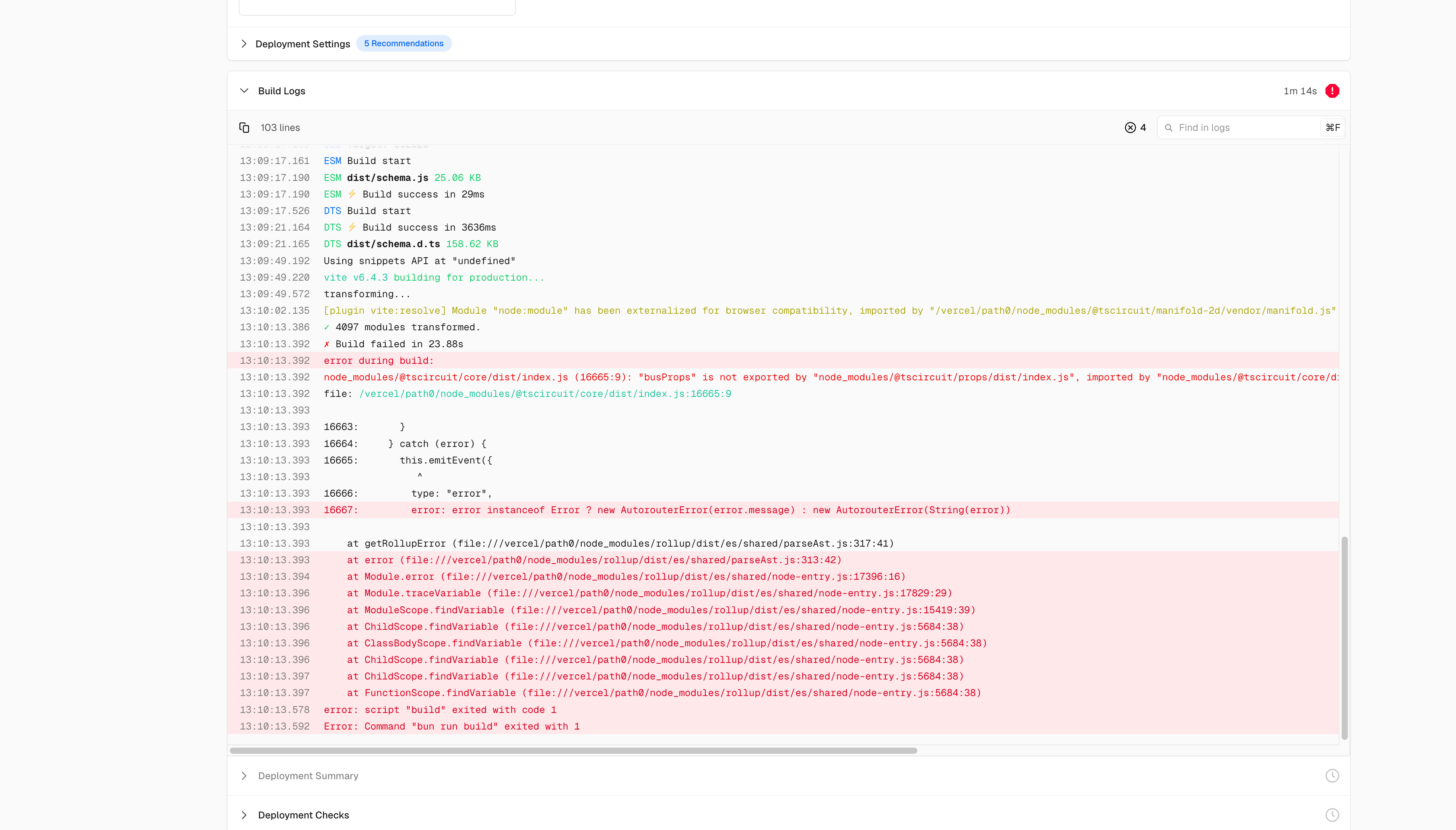Select the "Build failed in 23.88s" log line
The height and width of the screenshot is (830, 1456).
coord(783,344)
